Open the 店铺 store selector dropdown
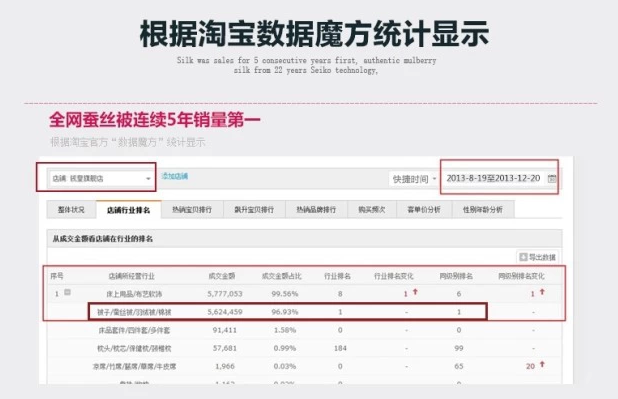Viewport: 618px width, 399px height. tap(100, 179)
